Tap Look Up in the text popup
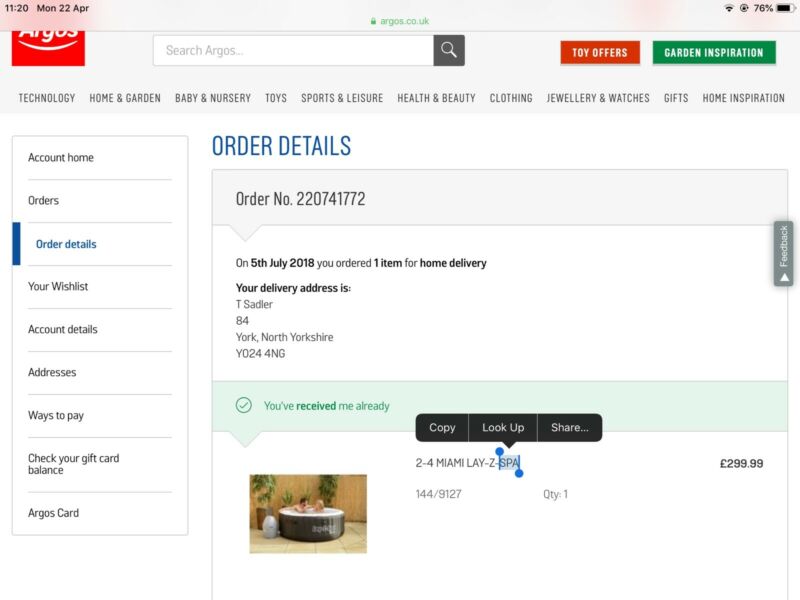 click(503, 428)
